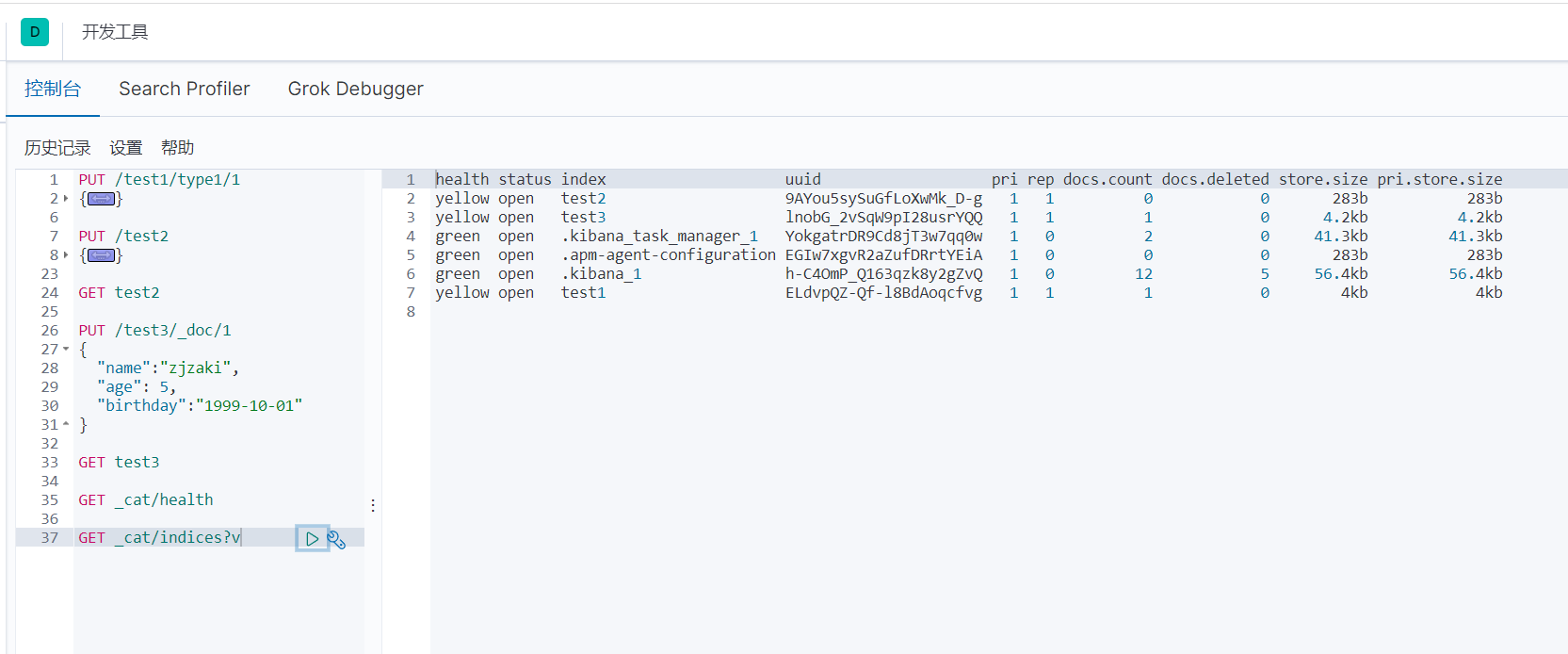The width and height of the screenshot is (1568, 654).
Task: Place cursor on PUT /test2 line
Action: [x=123, y=237]
